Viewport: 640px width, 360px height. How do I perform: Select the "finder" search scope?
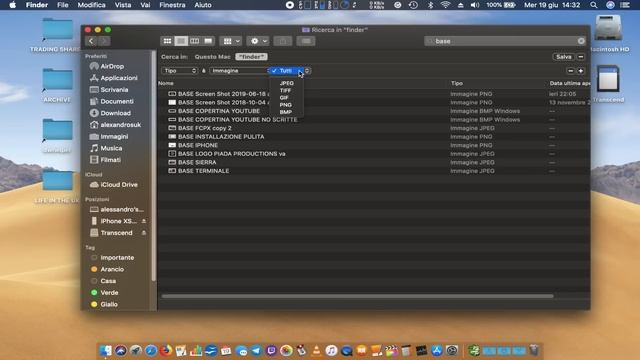tap(251, 57)
